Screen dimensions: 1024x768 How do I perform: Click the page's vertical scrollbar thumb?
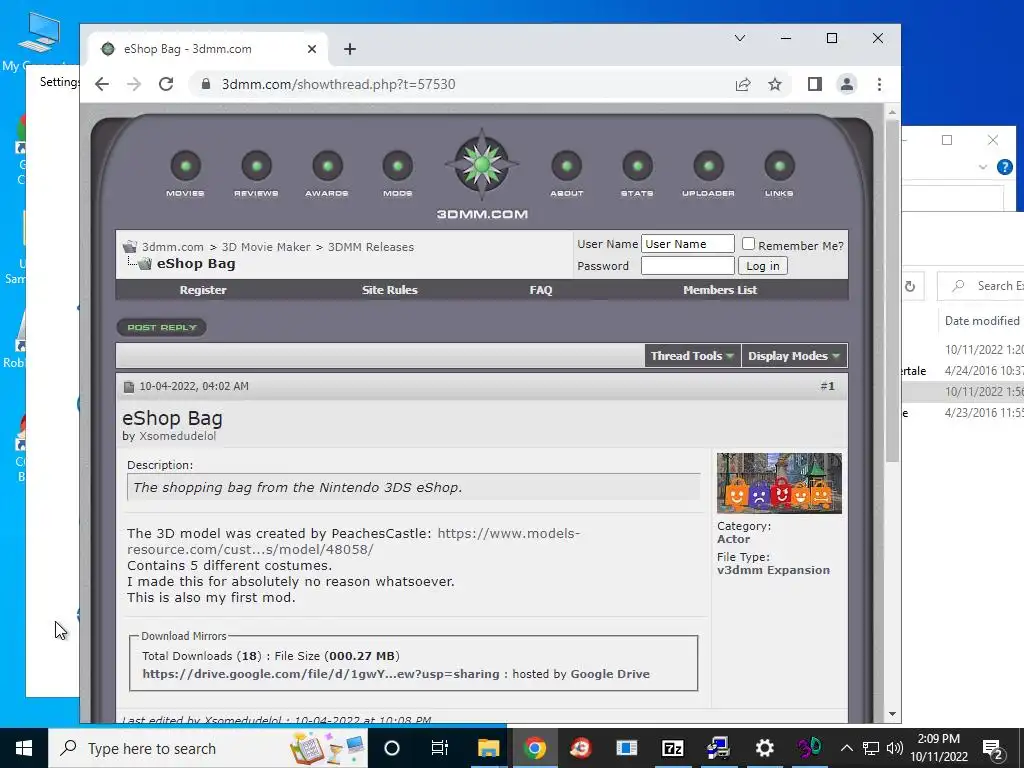(x=892, y=291)
